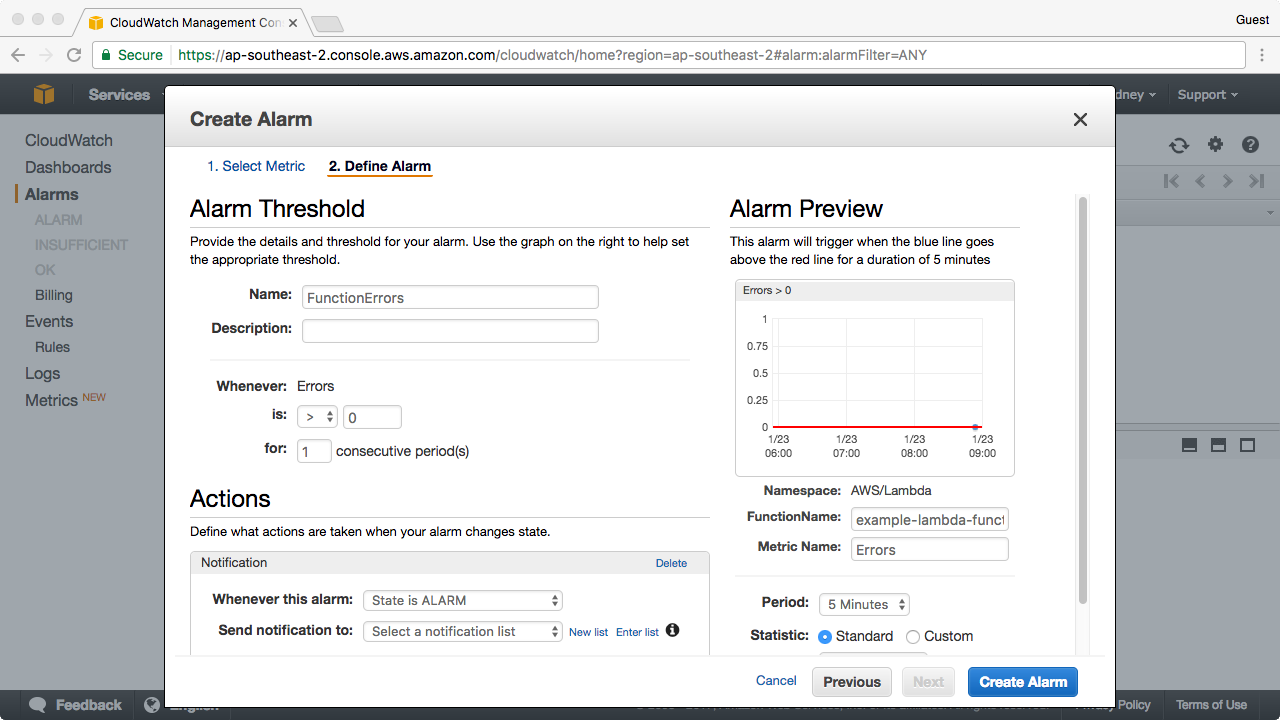Viewport: 1280px width, 720px height.
Task: Click the Secure padlock indicator
Action: [131, 55]
